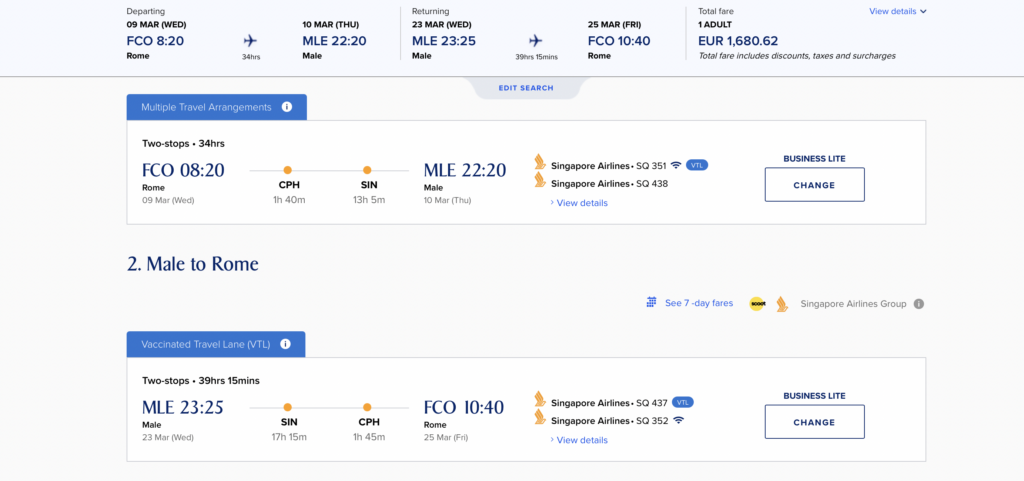Viewport: 1024px width, 481px height.
Task: Click info icon next to Singapore Airlines Group
Action: point(918,304)
